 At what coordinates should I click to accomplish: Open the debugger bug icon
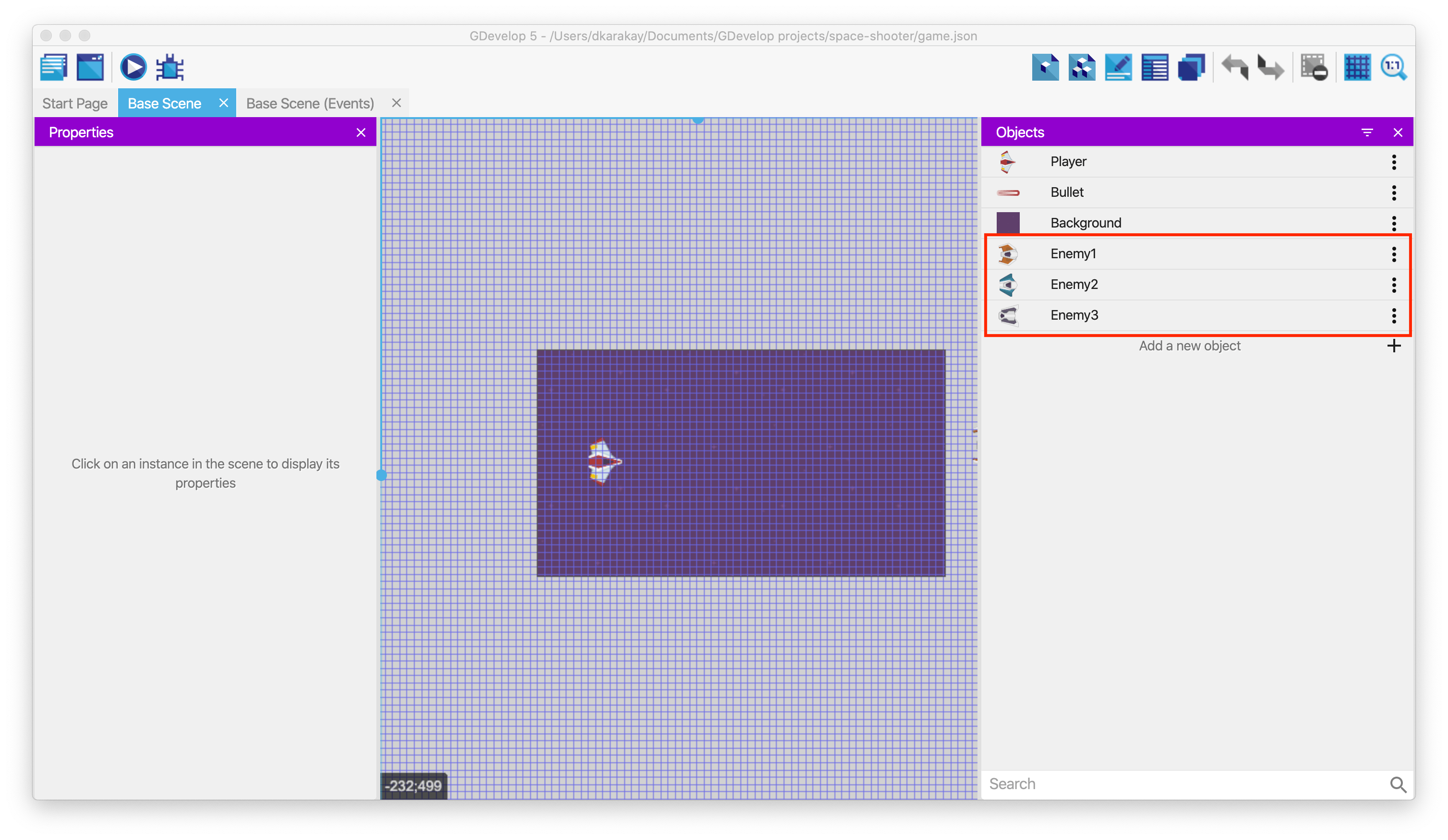point(170,67)
